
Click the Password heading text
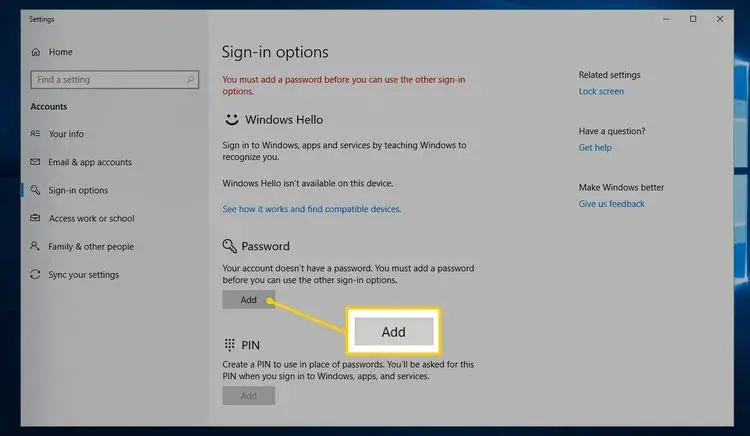(x=265, y=246)
